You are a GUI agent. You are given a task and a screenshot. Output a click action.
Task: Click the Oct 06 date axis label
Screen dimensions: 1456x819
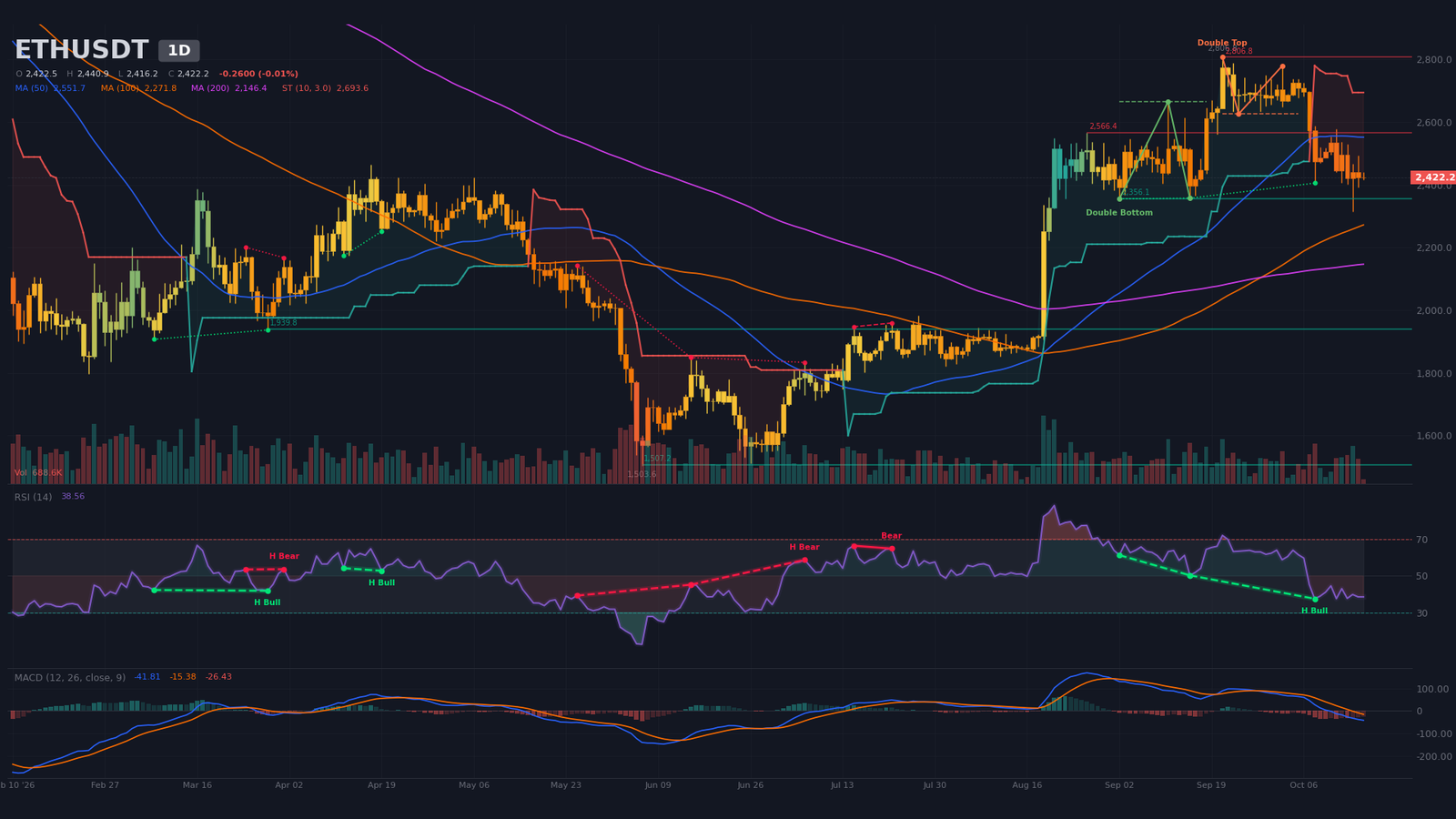point(1303,785)
